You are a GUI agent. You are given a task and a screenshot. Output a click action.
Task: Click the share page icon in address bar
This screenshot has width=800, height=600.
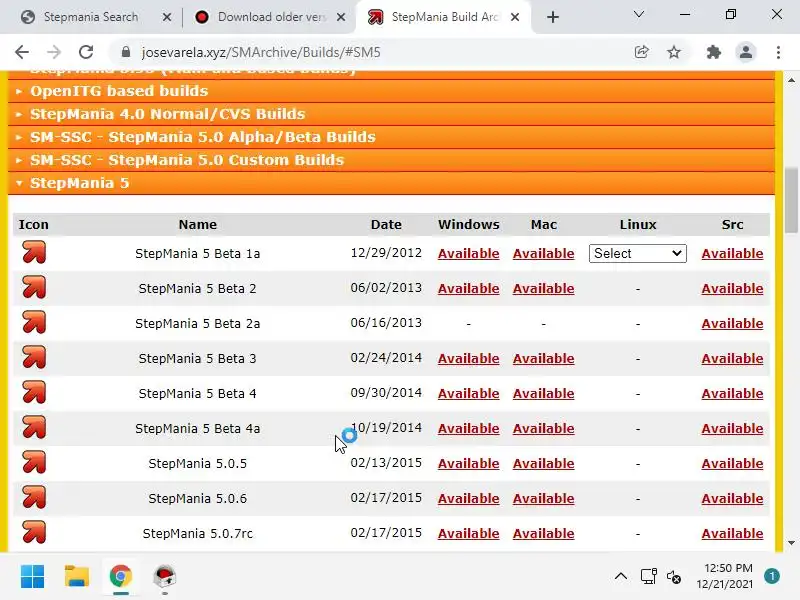[641, 52]
